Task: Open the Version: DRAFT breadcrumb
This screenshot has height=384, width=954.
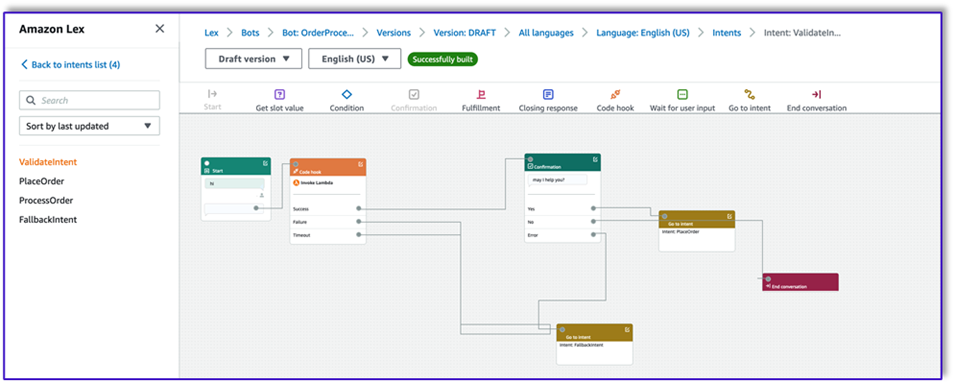Action: point(465,33)
